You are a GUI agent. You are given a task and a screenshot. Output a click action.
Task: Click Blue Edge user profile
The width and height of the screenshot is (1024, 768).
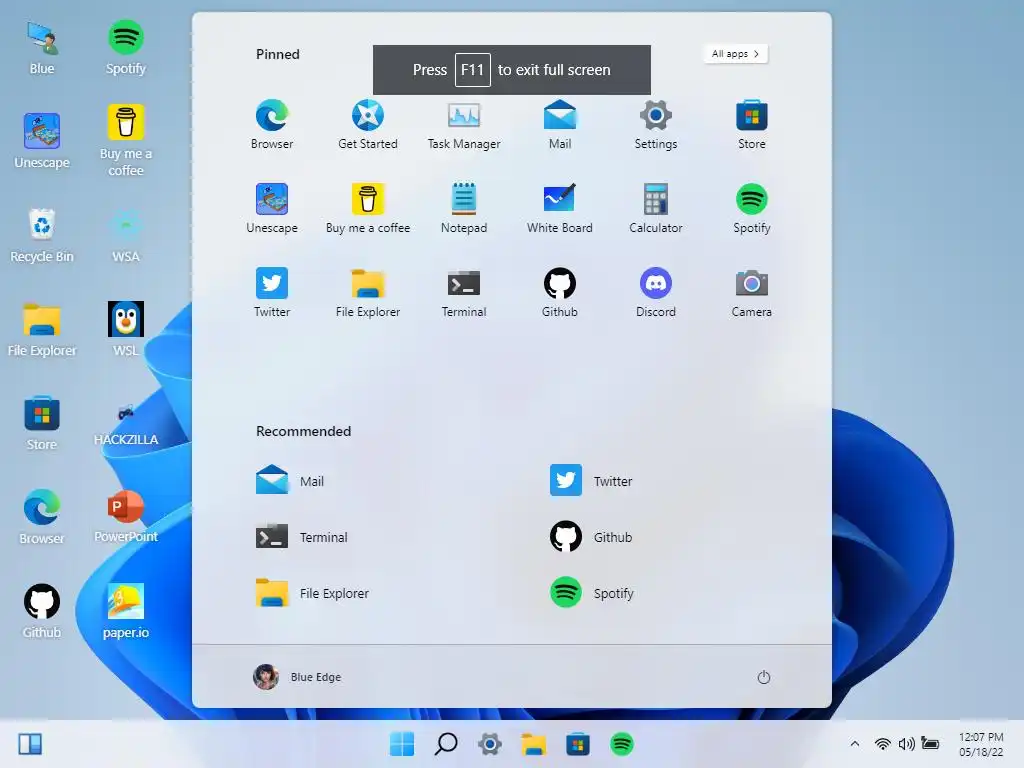(x=297, y=677)
